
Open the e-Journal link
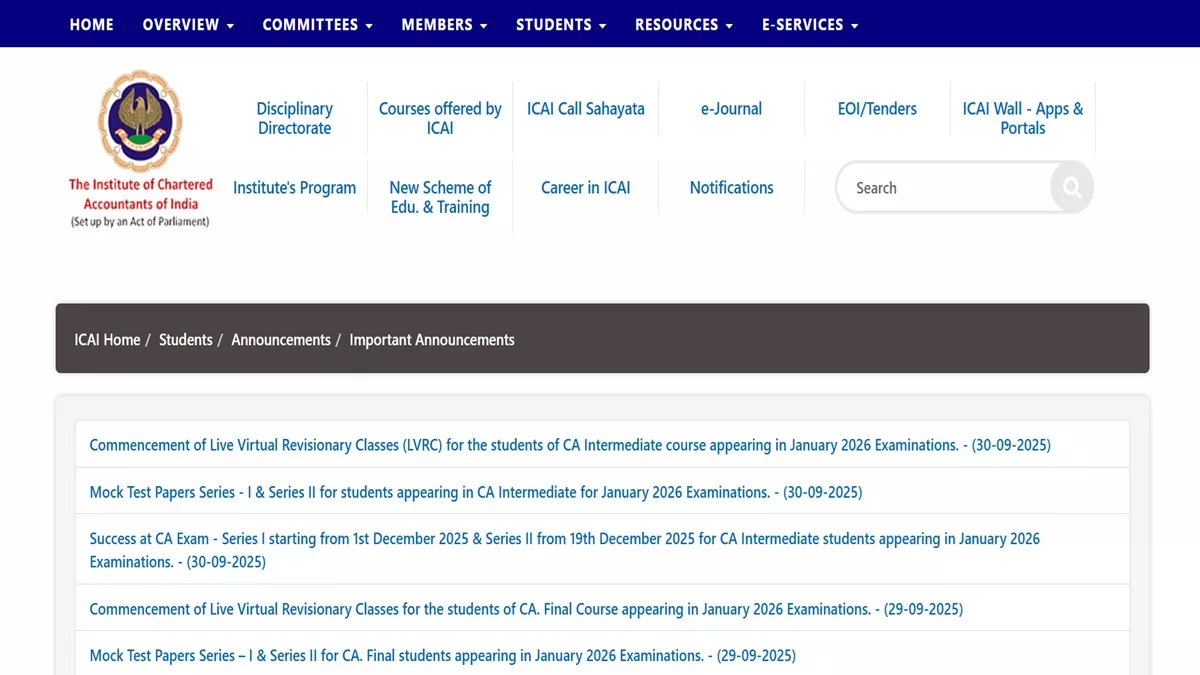pyautogui.click(x=731, y=109)
